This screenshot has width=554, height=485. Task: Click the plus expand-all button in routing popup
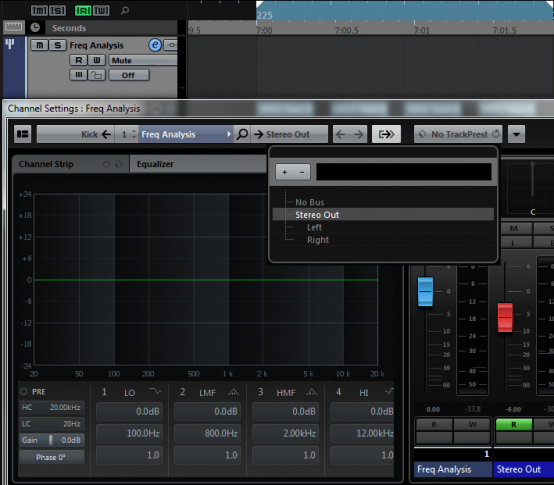(285, 172)
